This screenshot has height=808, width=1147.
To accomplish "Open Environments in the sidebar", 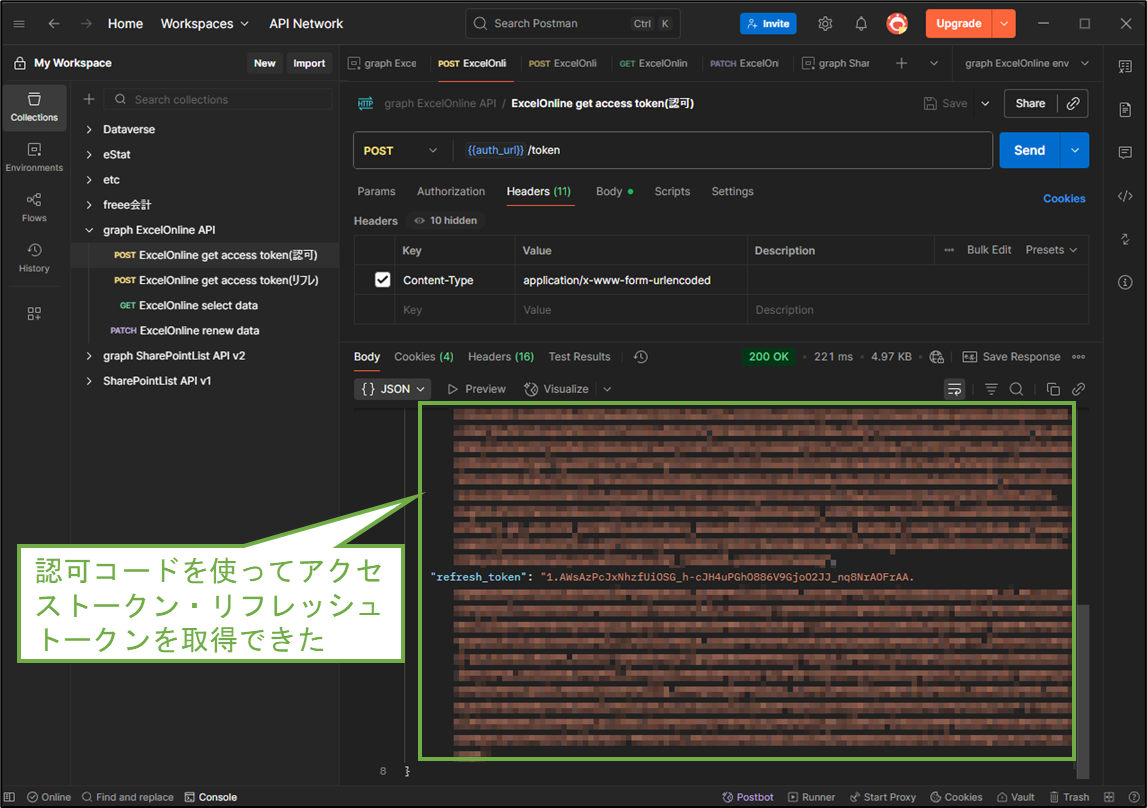I will pyautogui.click(x=34, y=157).
